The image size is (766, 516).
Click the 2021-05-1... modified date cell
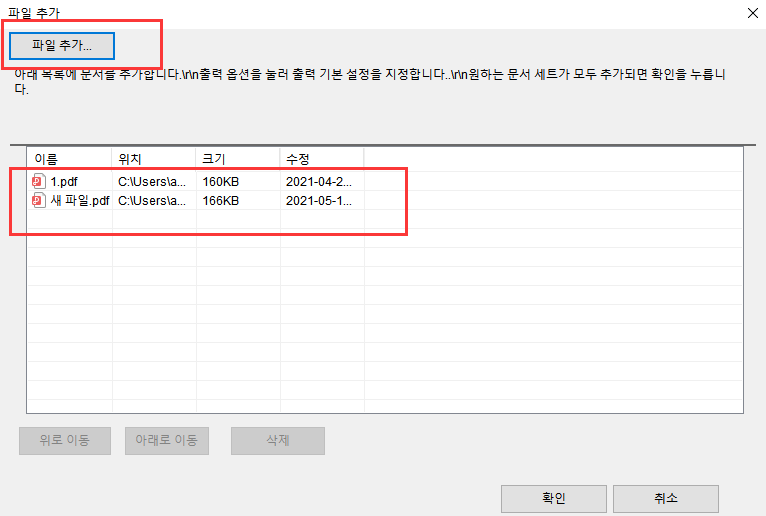[x=319, y=201]
